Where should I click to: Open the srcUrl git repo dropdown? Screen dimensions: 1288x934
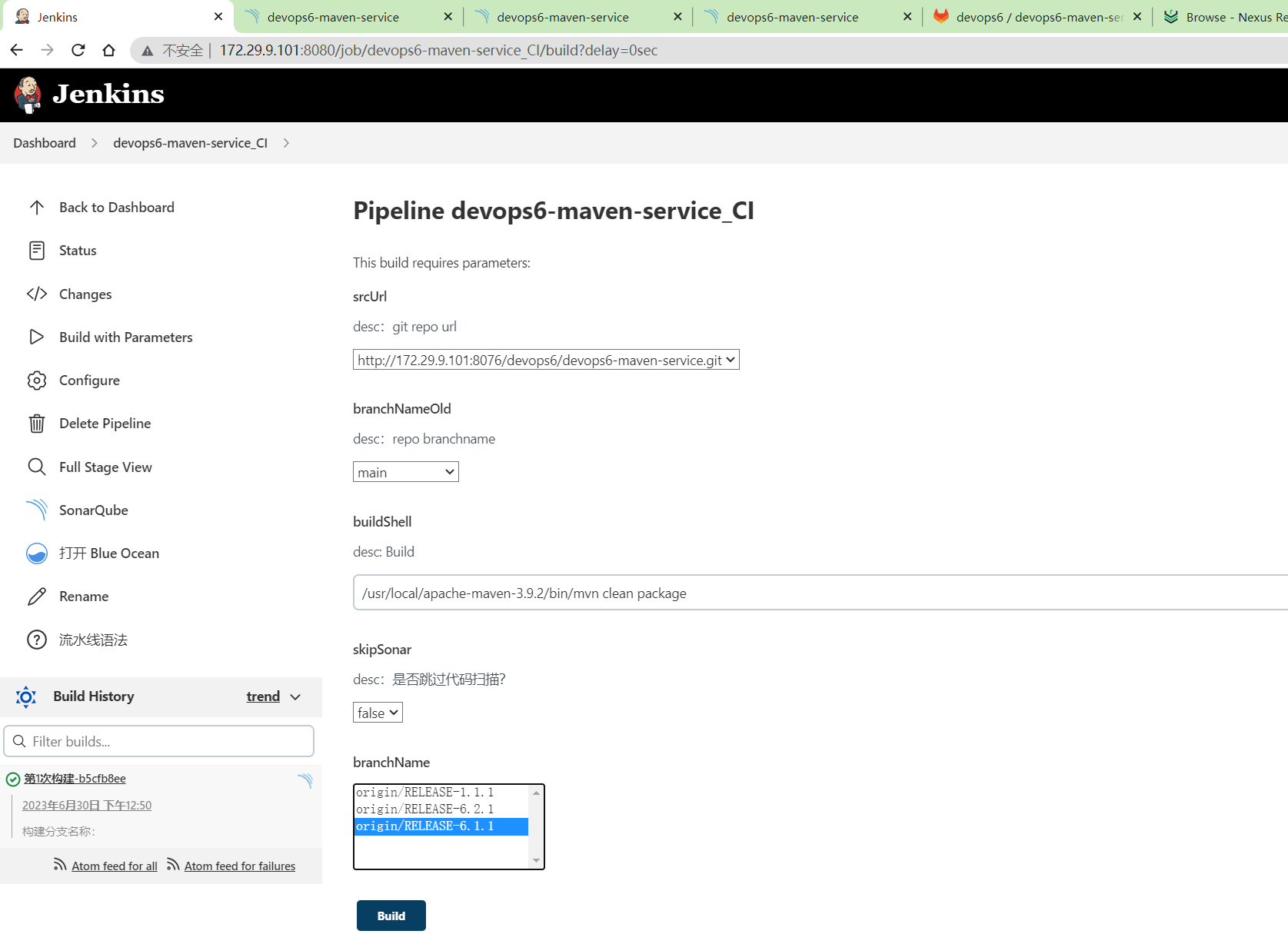click(x=546, y=360)
